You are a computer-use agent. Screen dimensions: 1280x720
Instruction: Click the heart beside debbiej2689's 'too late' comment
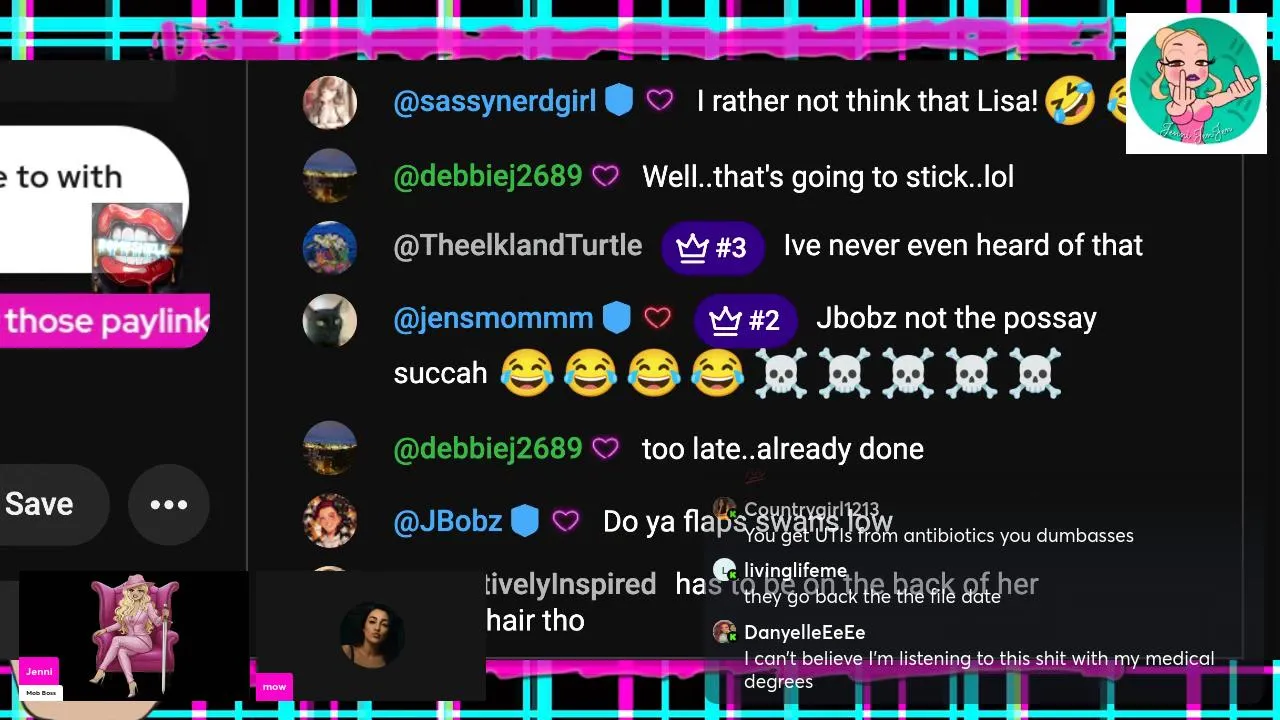(x=605, y=448)
